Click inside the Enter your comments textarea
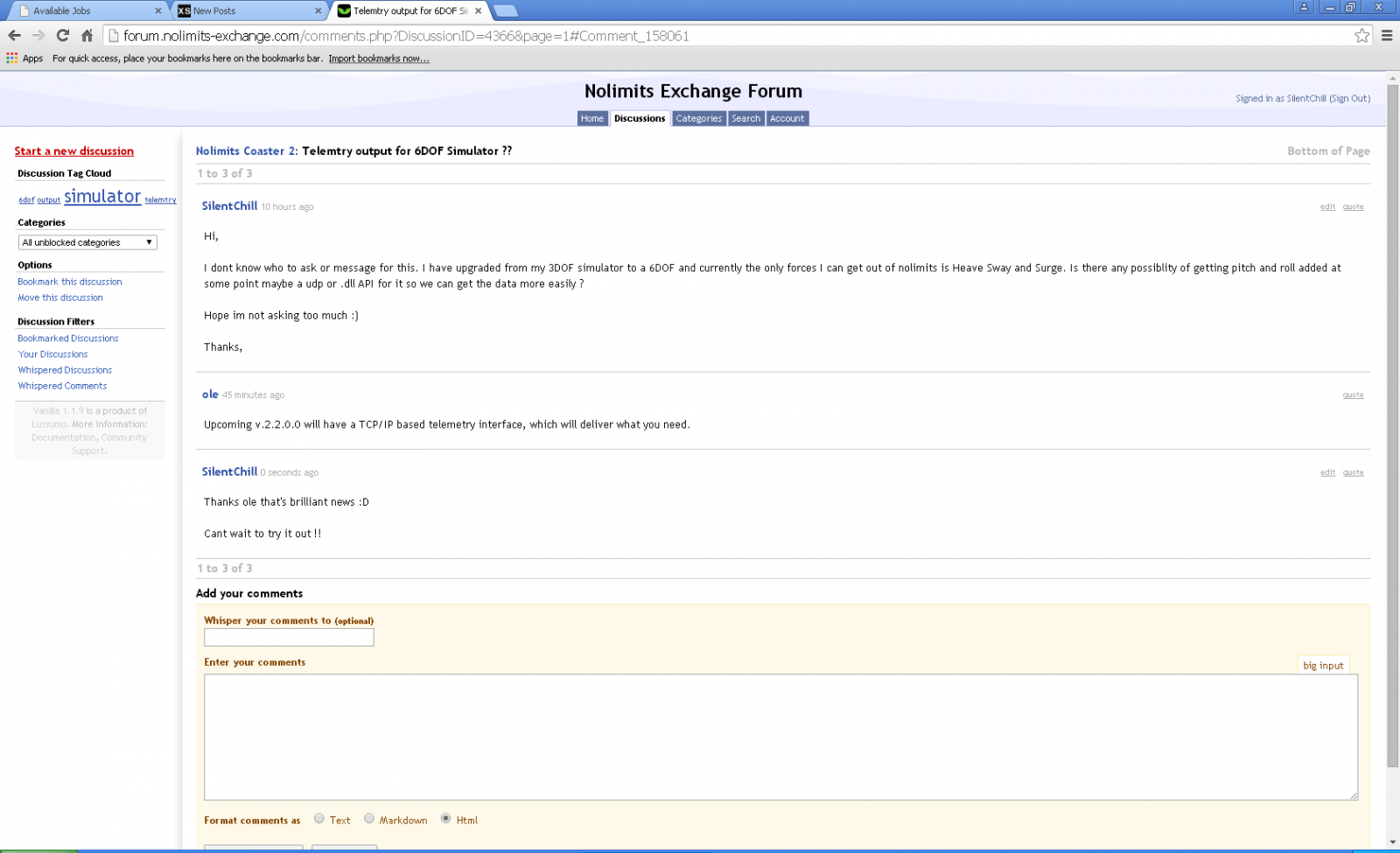This screenshot has width=1400, height=853. click(x=780, y=737)
